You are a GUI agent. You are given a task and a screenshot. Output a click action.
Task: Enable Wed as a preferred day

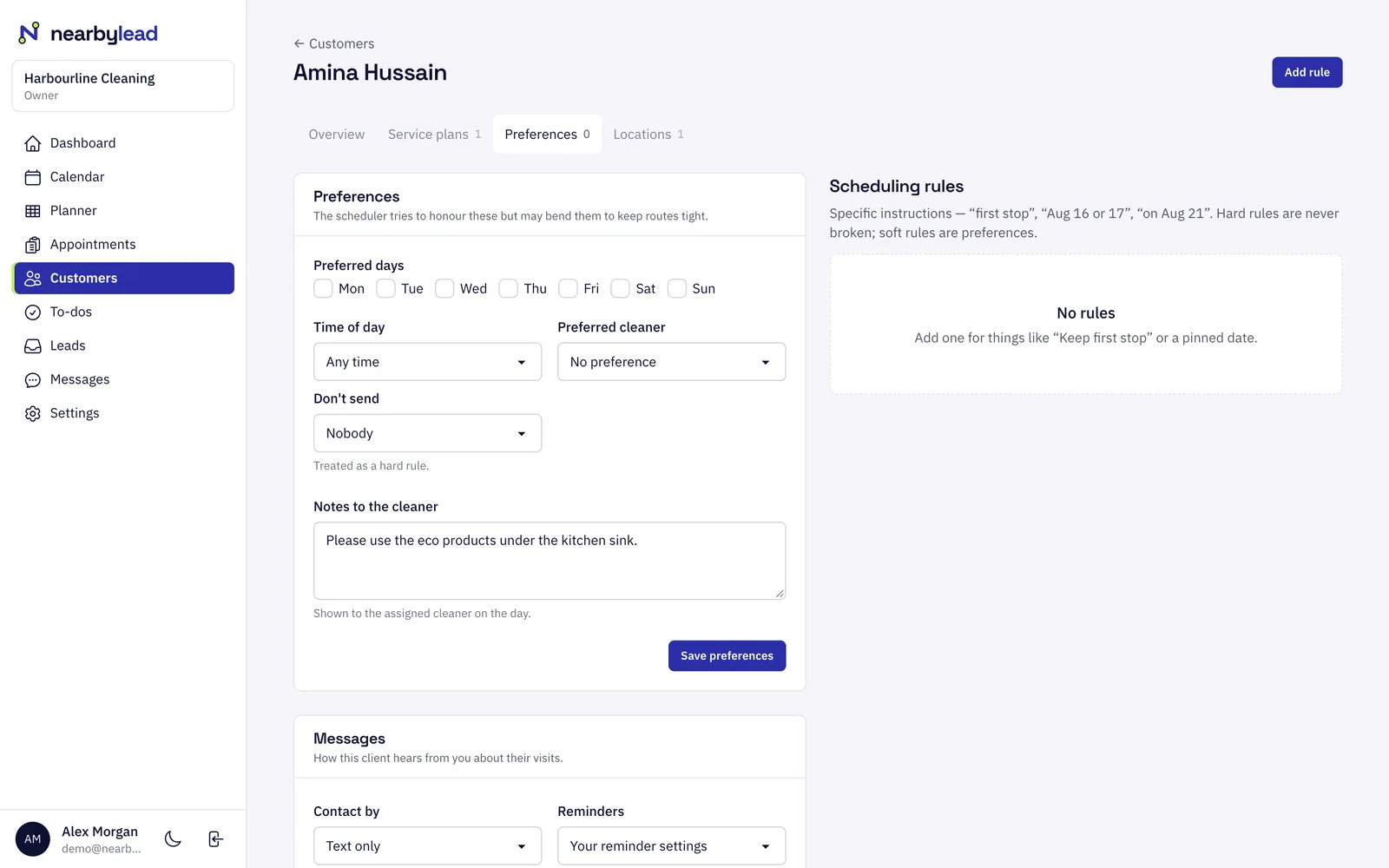pyautogui.click(x=444, y=288)
